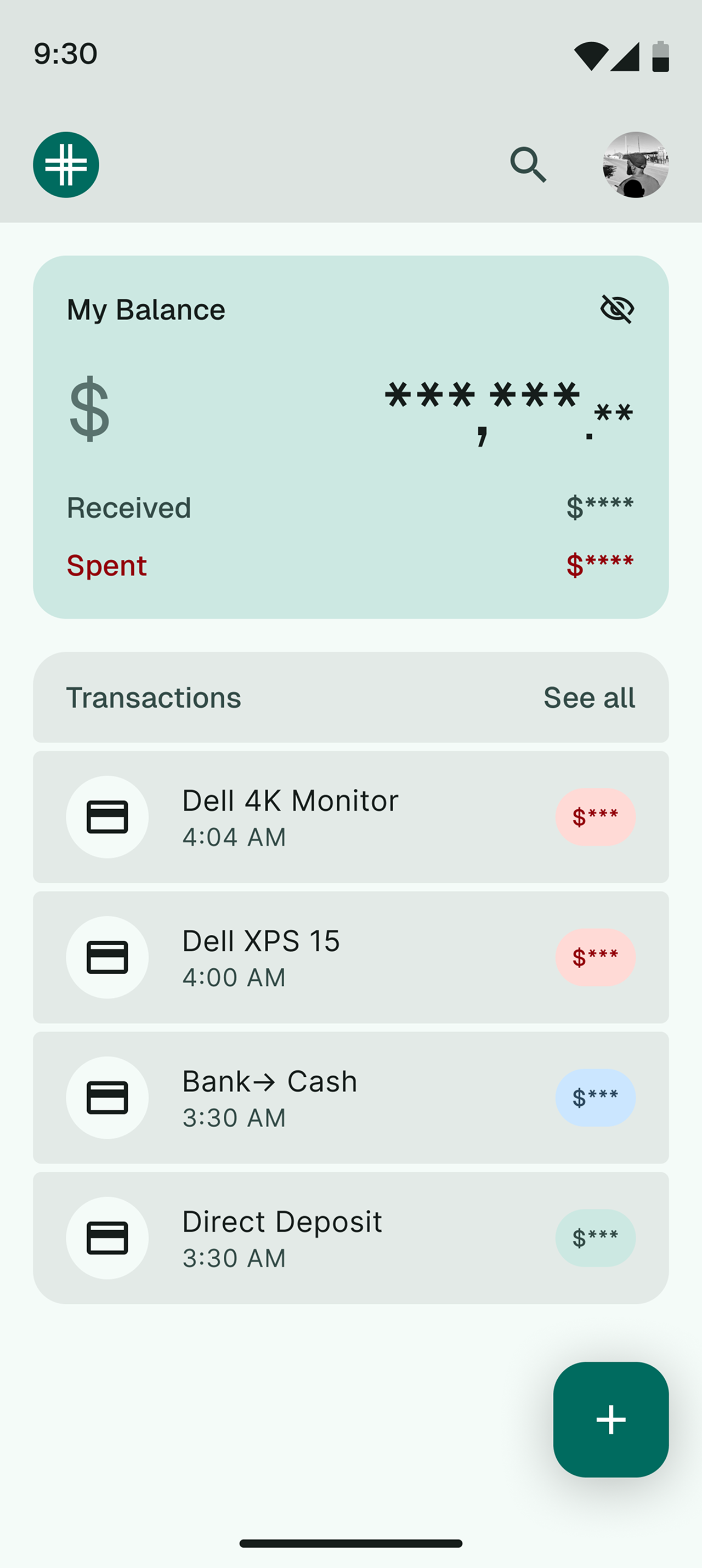702x1568 pixels.
Task: Click card icon beside Bank→ Cash
Action: click(107, 1098)
